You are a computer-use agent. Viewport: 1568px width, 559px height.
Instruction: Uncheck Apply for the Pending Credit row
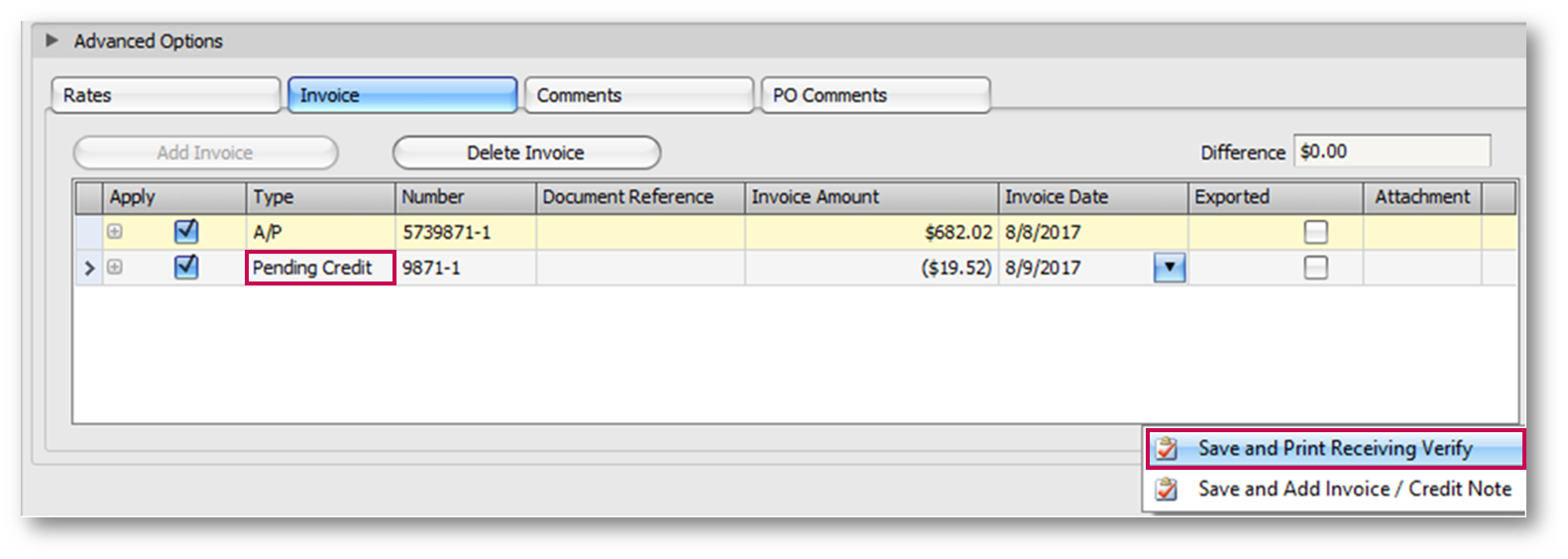186,268
